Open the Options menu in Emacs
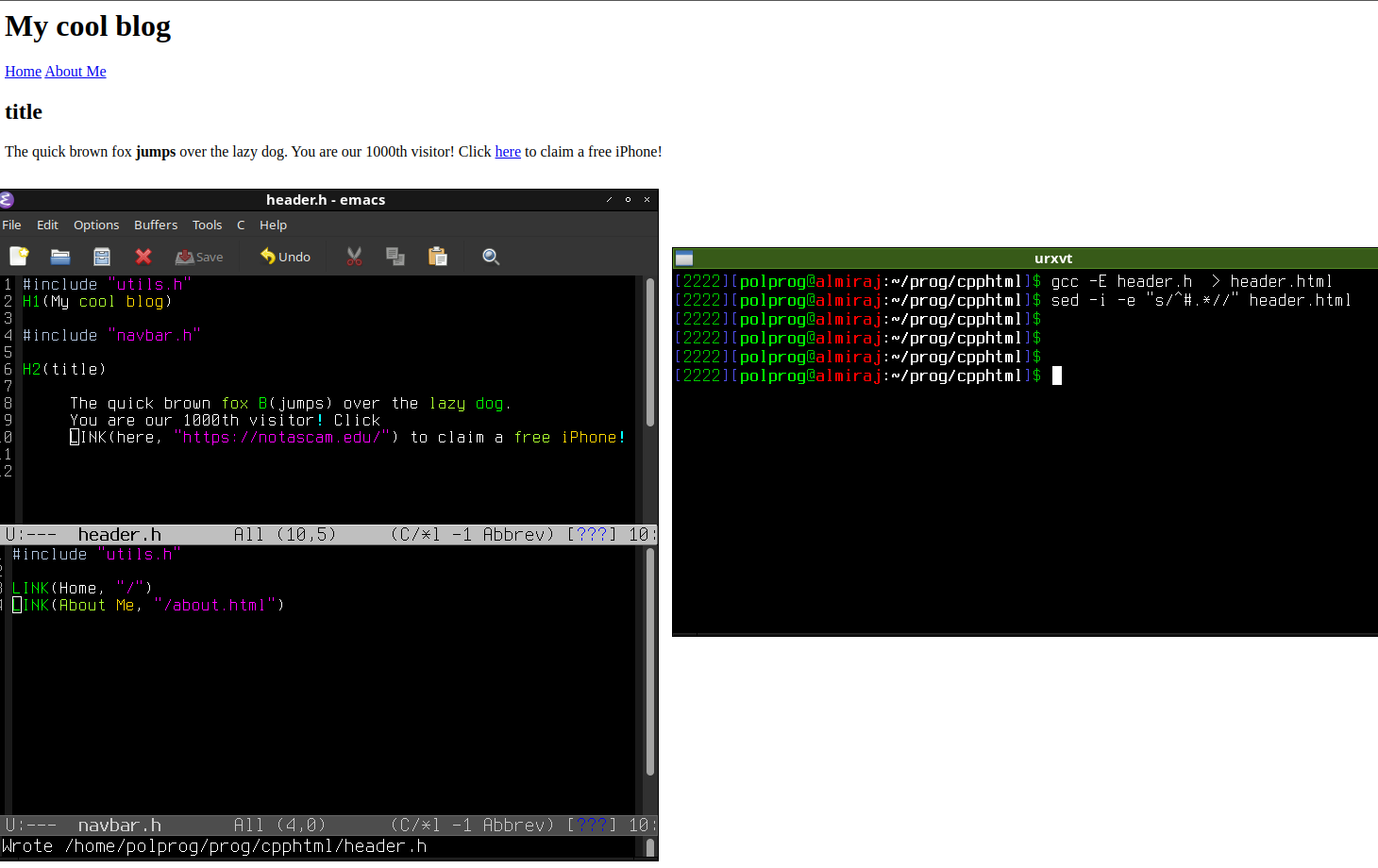The height and width of the screenshot is (868, 1378). pyautogui.click(x=96, y=225)
